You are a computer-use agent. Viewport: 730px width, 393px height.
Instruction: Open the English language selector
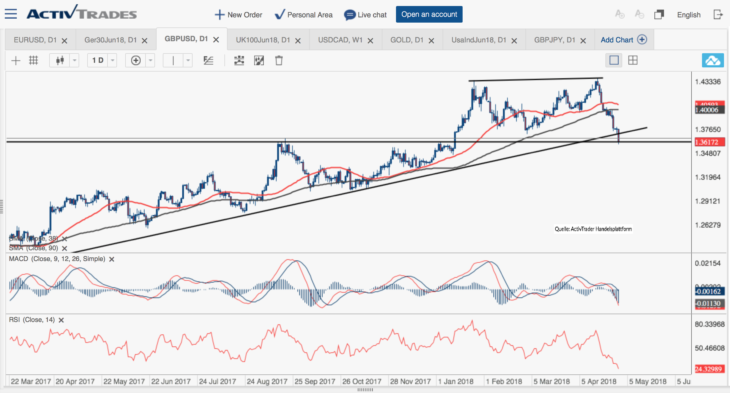[689, 15]
